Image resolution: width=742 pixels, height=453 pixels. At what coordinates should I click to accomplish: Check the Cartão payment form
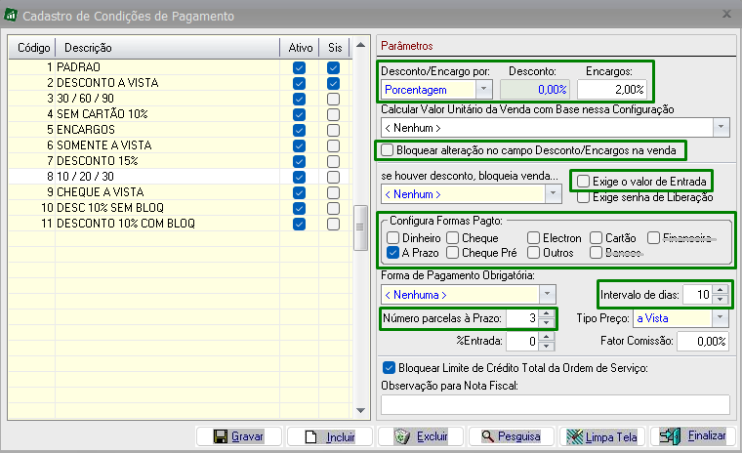pyautogui.click(x=596, y=238)
